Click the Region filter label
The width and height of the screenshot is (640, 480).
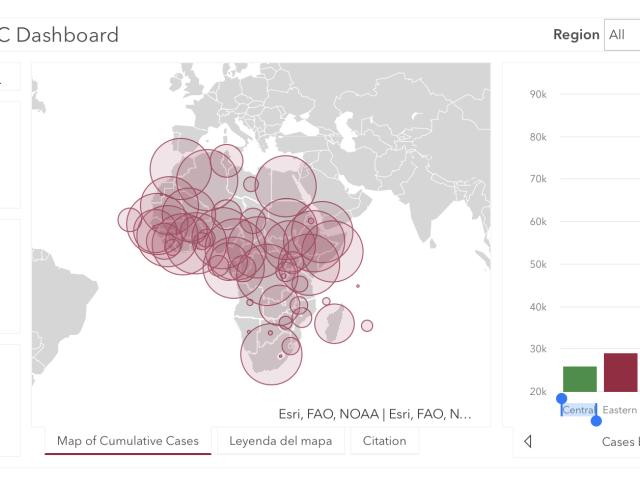pos(576,35)
